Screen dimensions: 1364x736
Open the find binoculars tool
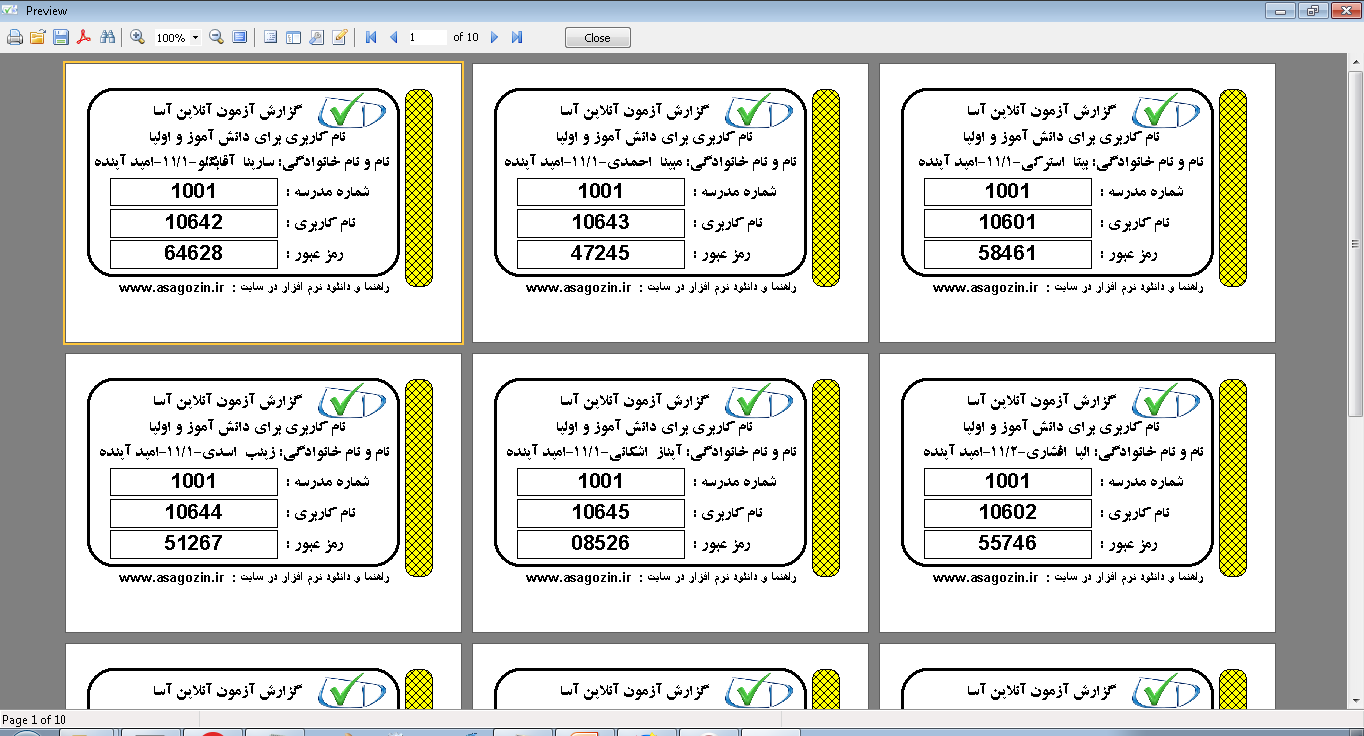pos(107,37)
